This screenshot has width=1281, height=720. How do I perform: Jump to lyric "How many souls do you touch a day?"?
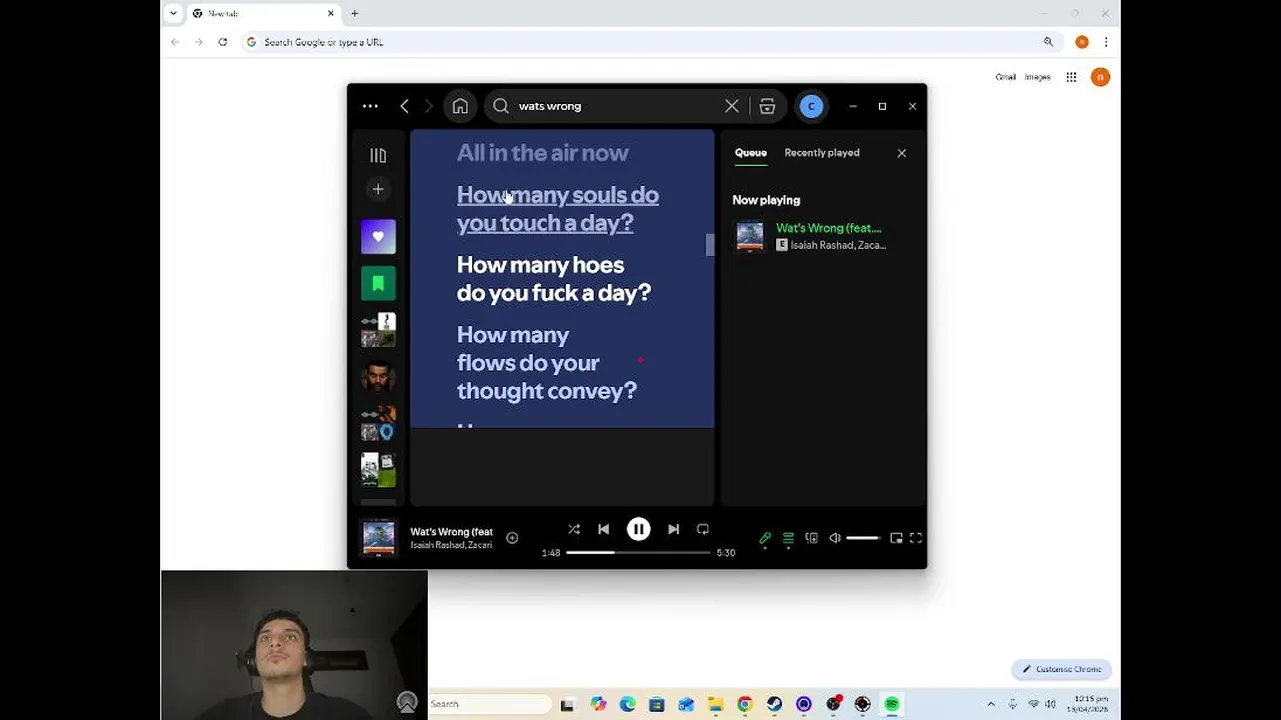(x=557, y=209)
